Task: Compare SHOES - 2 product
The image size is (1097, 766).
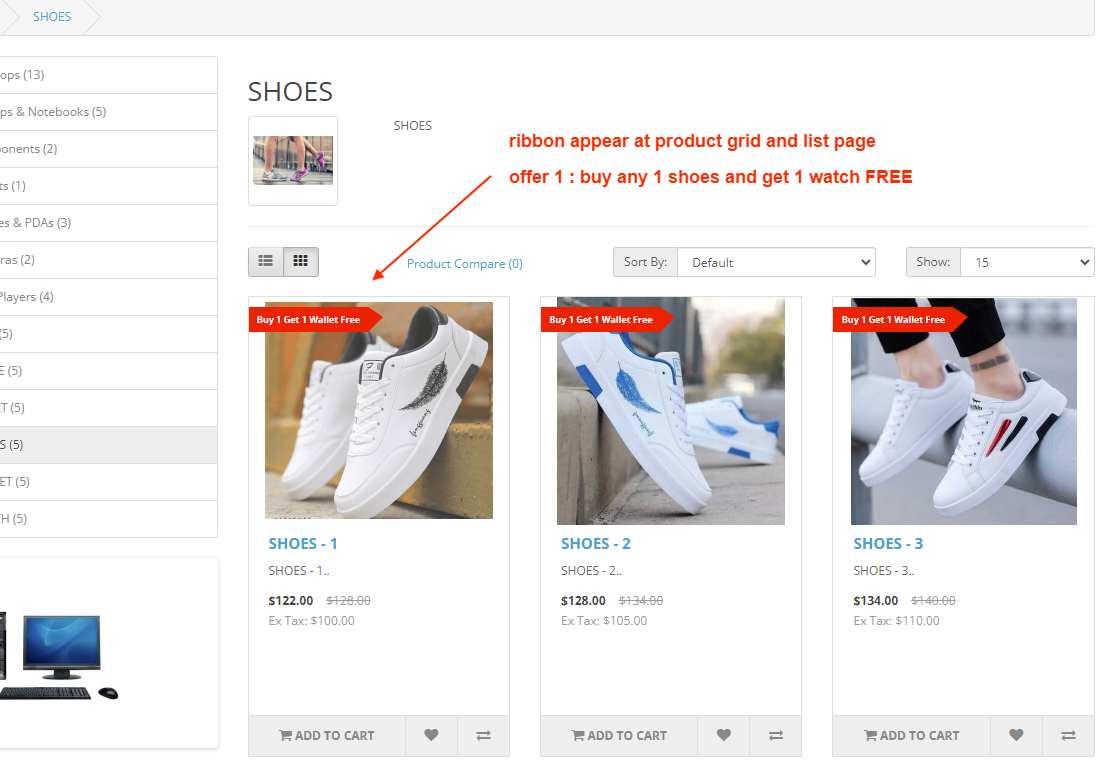Action: point(775,735)
